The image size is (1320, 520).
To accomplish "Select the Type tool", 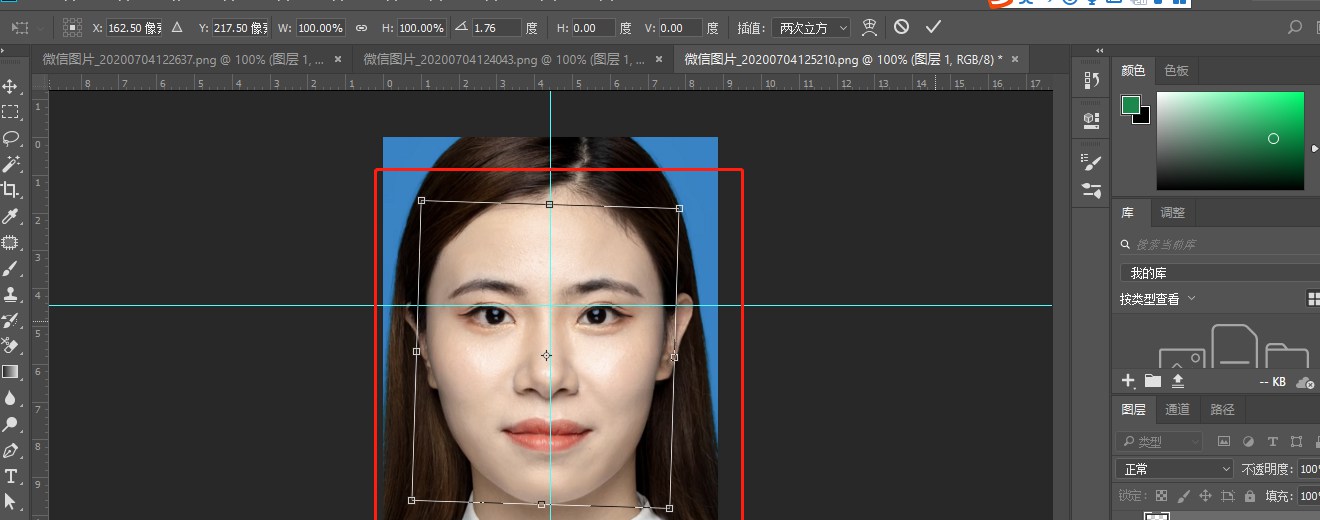I will (x=11, y=476).
